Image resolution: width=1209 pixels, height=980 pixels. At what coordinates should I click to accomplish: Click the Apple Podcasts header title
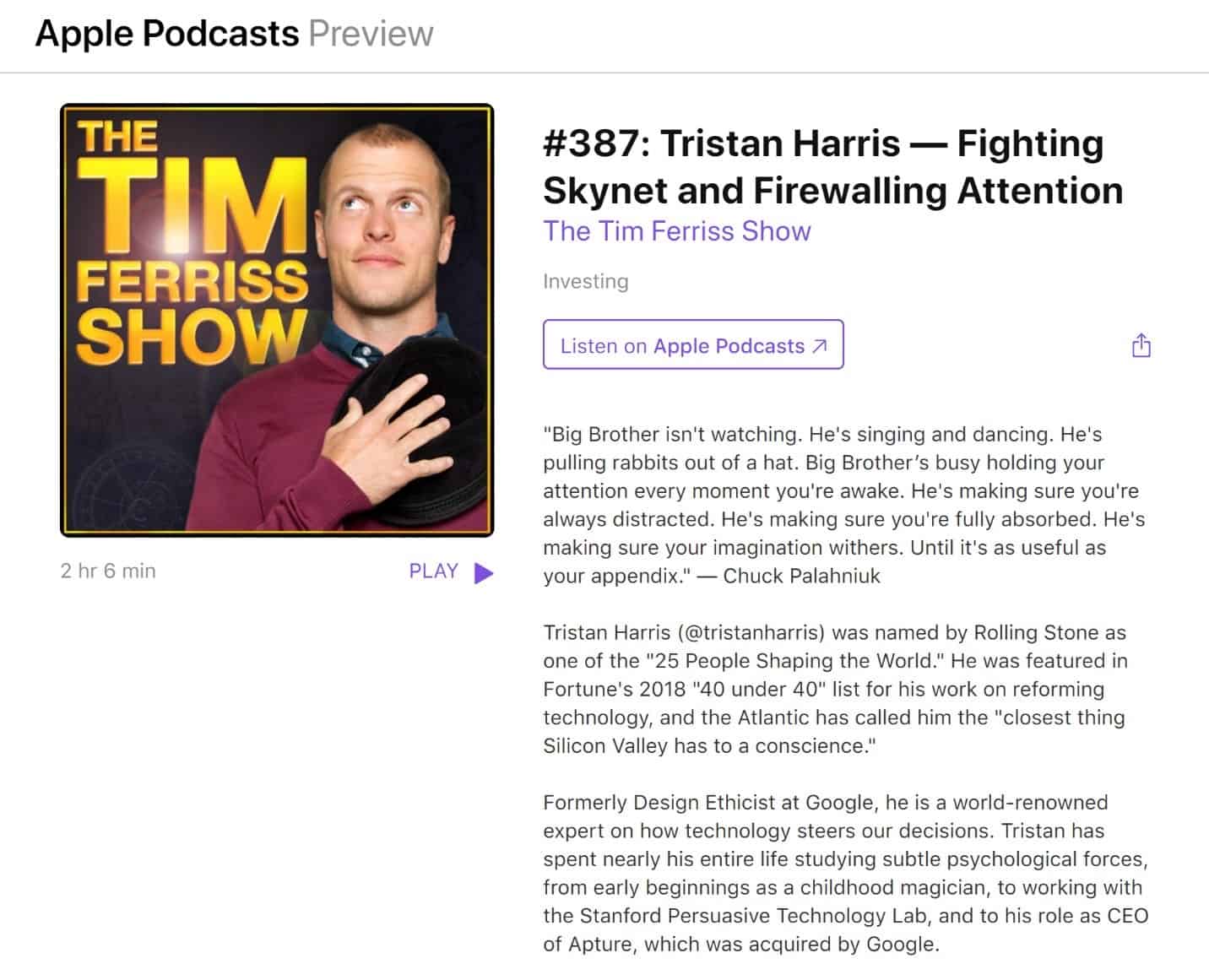tap(167, 34)
